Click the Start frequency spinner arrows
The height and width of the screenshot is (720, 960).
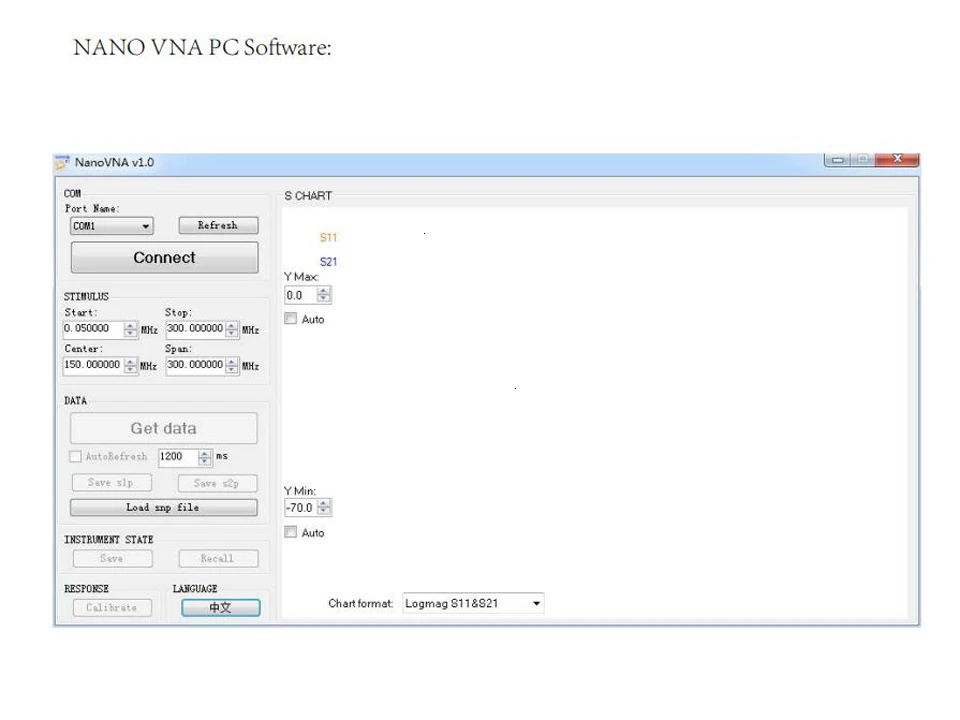(130, 329)
